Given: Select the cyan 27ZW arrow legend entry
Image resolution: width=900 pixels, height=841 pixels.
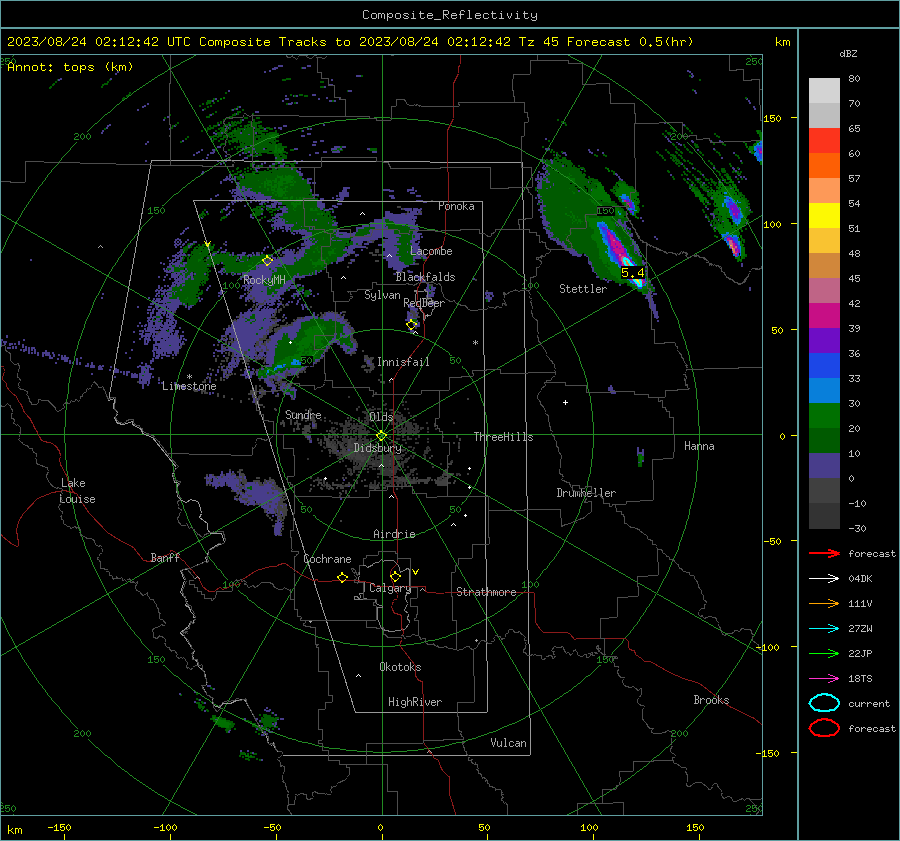Looking at the screenshot, I should (824, 629).
